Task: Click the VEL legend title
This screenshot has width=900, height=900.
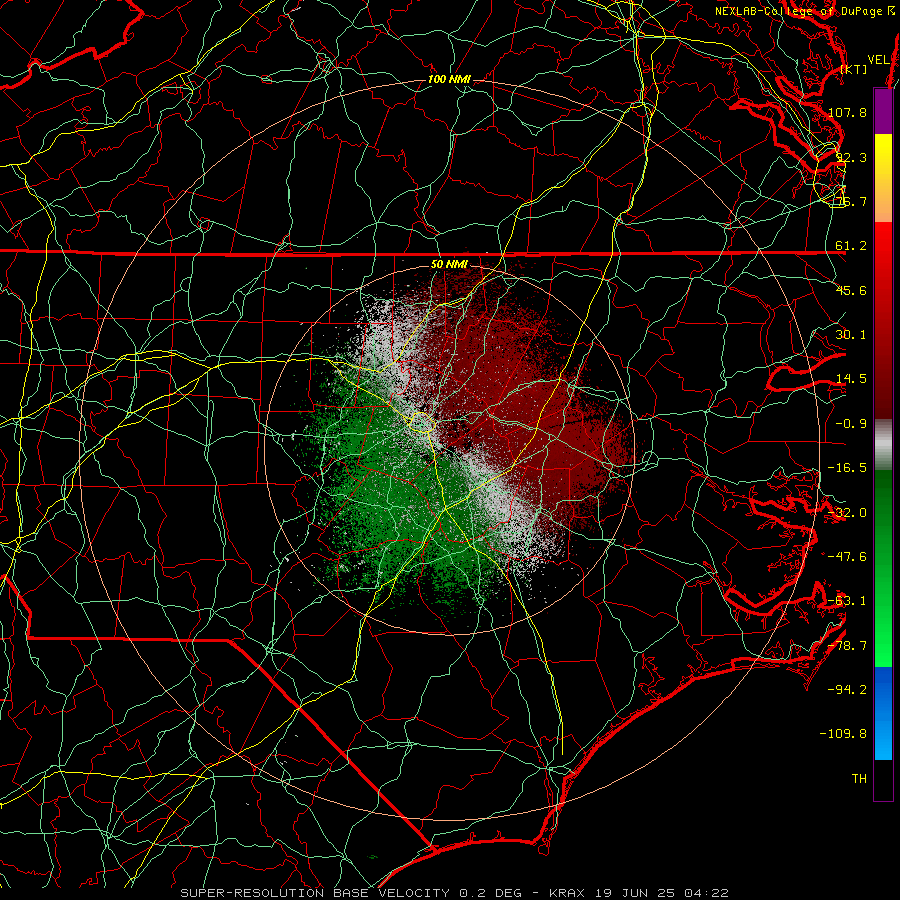Action: (x=879, y=60)
